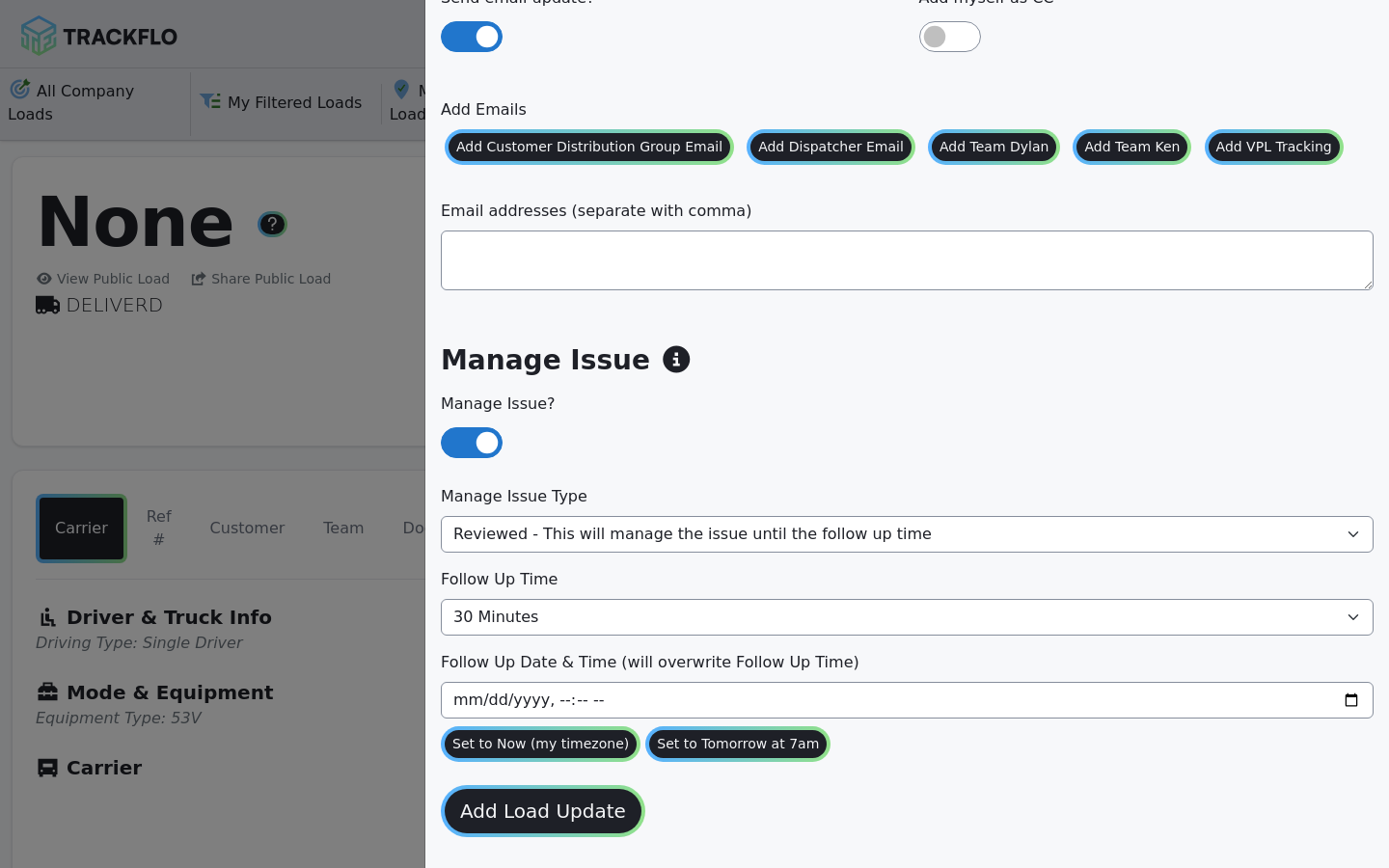
Task: Click the Driving Type: Single Driver text
Action: coord(139,642)
